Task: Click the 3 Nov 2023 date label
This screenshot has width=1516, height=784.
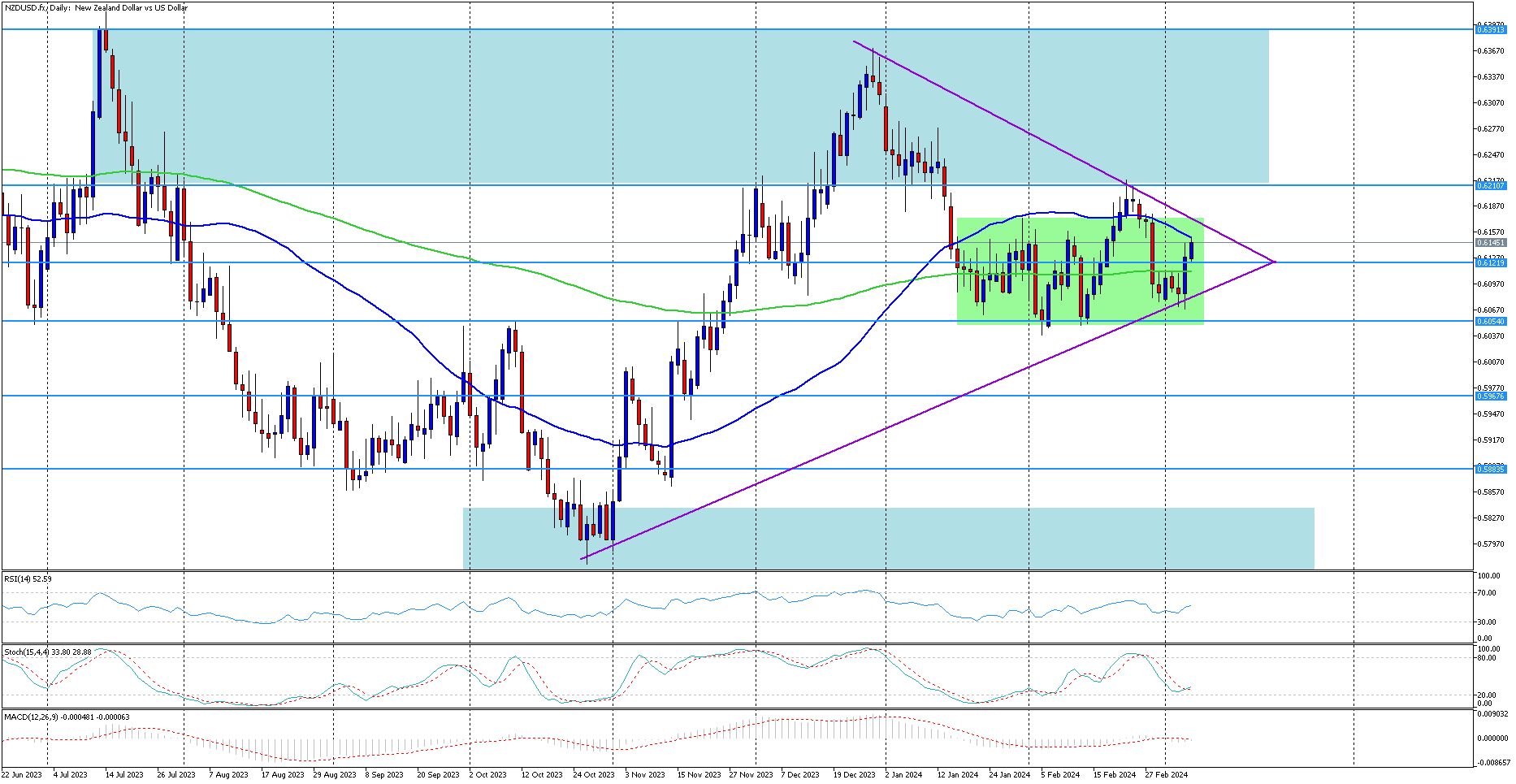Action: point(645,775)
